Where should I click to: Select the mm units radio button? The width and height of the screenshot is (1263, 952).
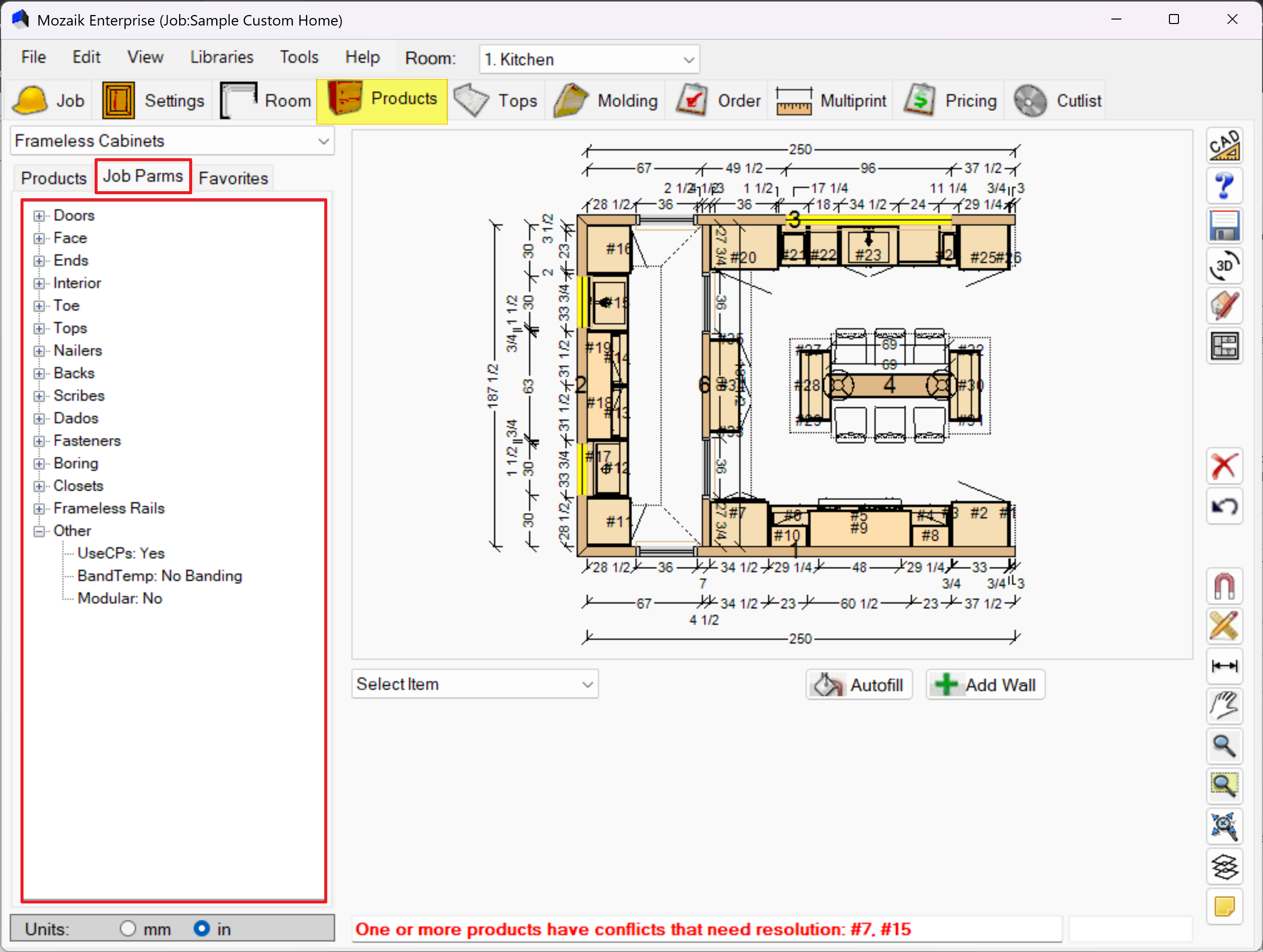tap(128, 928)
